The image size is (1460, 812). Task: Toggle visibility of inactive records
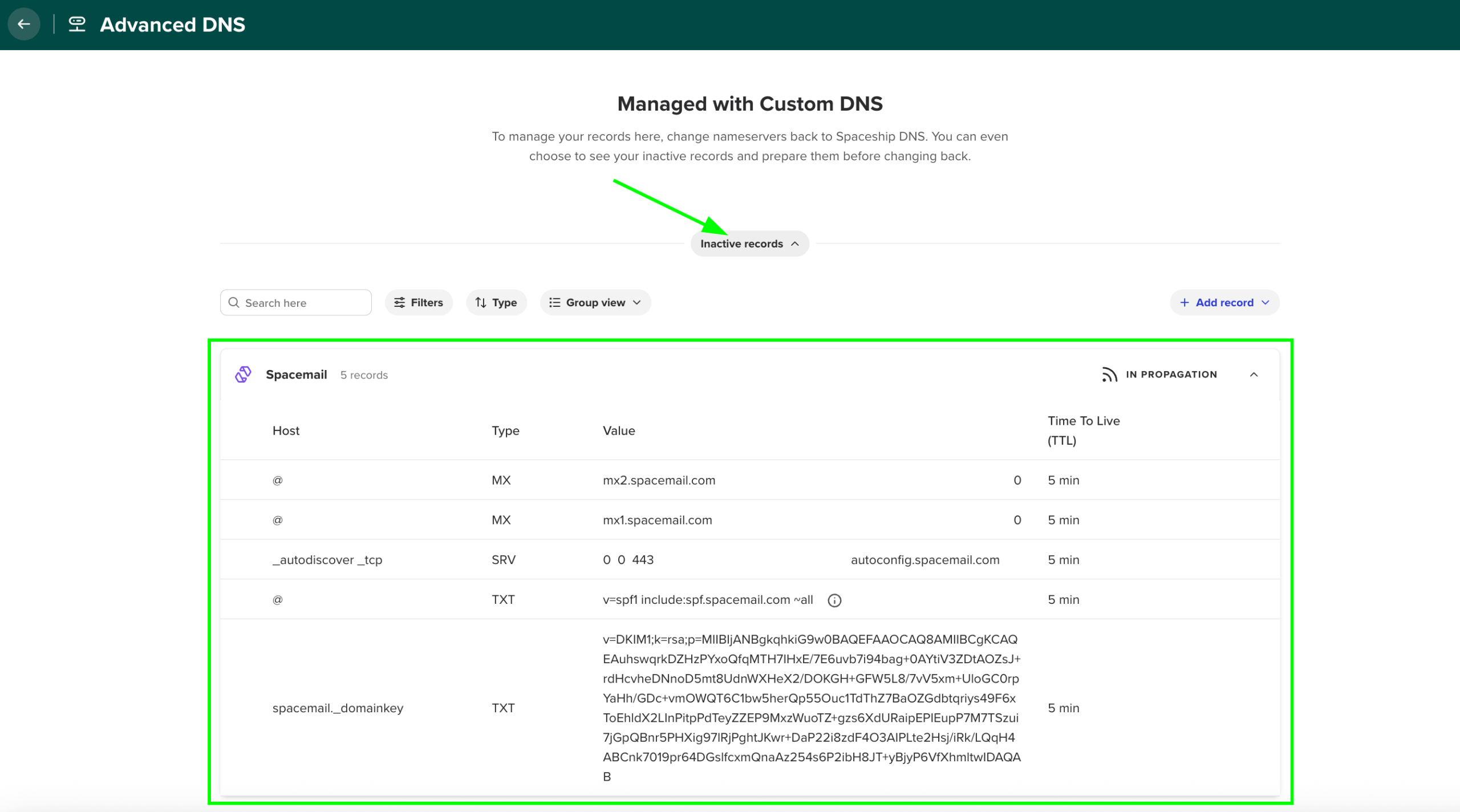(749, 243)
